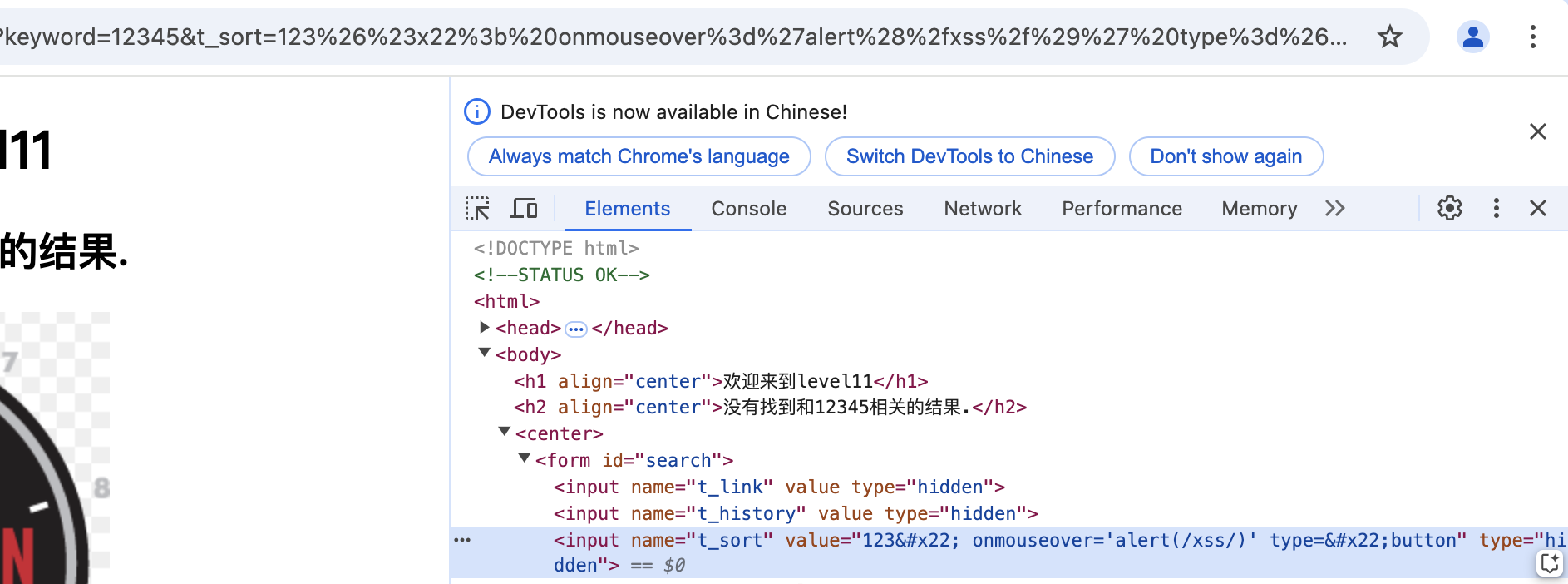Show more DevTools tabs chevron
This screenshot has height=584, width=1568.
[x=1334, y=208]
